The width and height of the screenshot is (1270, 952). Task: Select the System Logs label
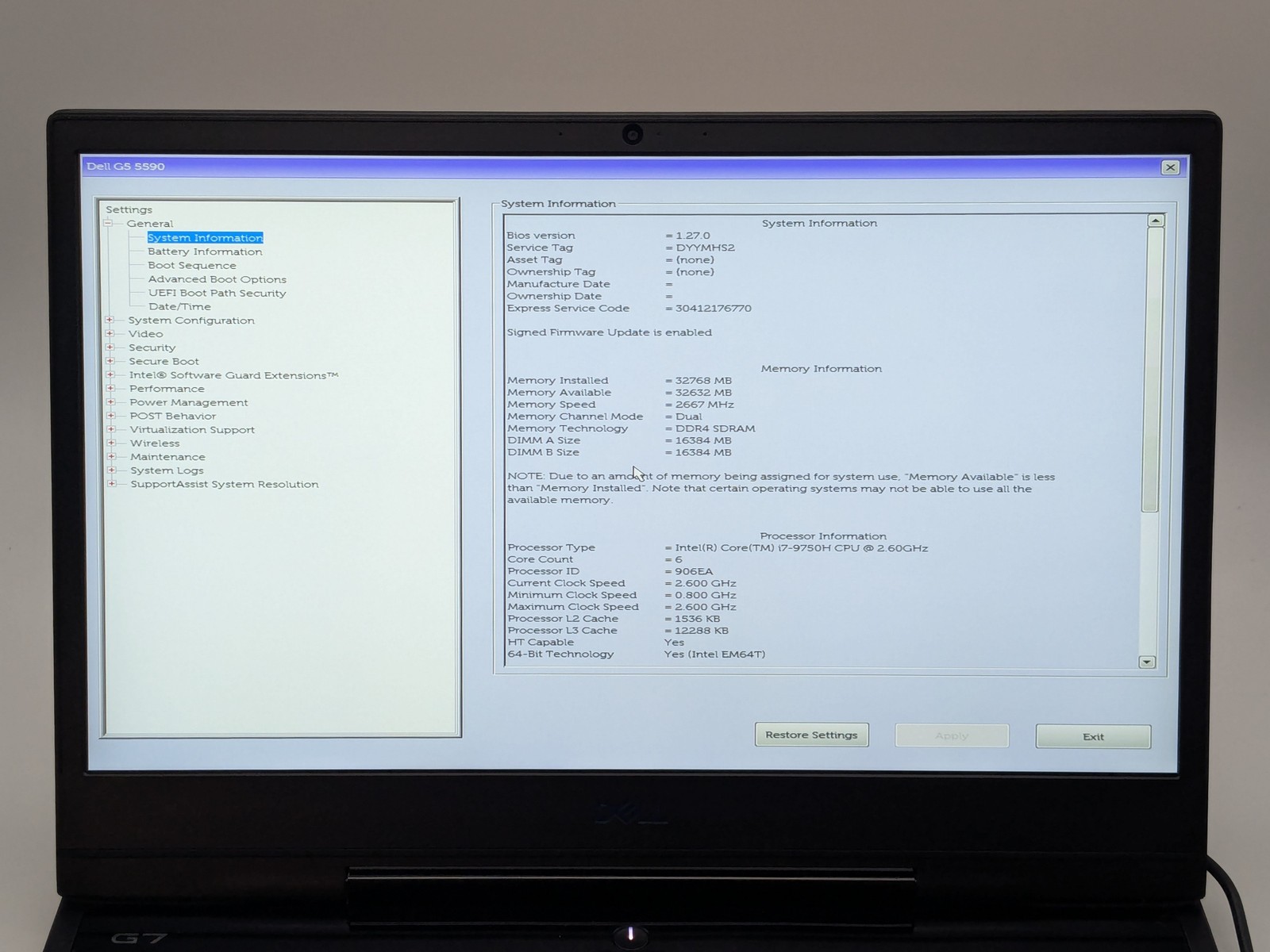(x=167, y=470)
